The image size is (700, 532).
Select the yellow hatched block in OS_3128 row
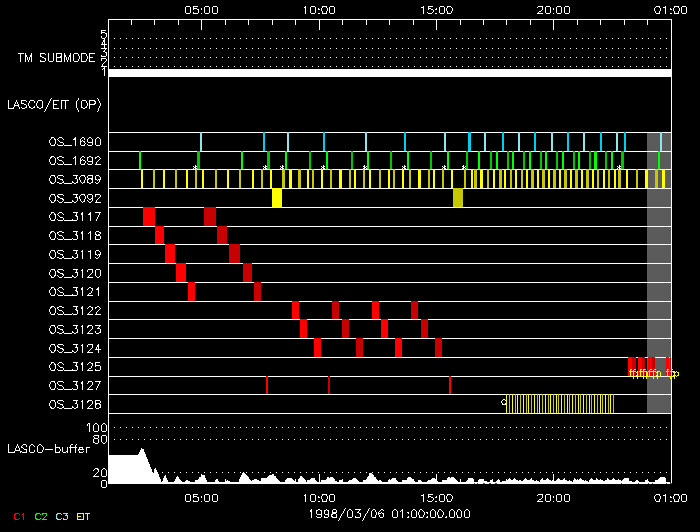click(560, 404)
